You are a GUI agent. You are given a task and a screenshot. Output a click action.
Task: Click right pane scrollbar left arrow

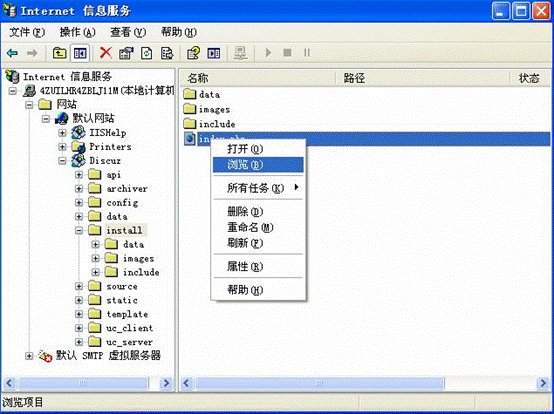pos(187,383)
